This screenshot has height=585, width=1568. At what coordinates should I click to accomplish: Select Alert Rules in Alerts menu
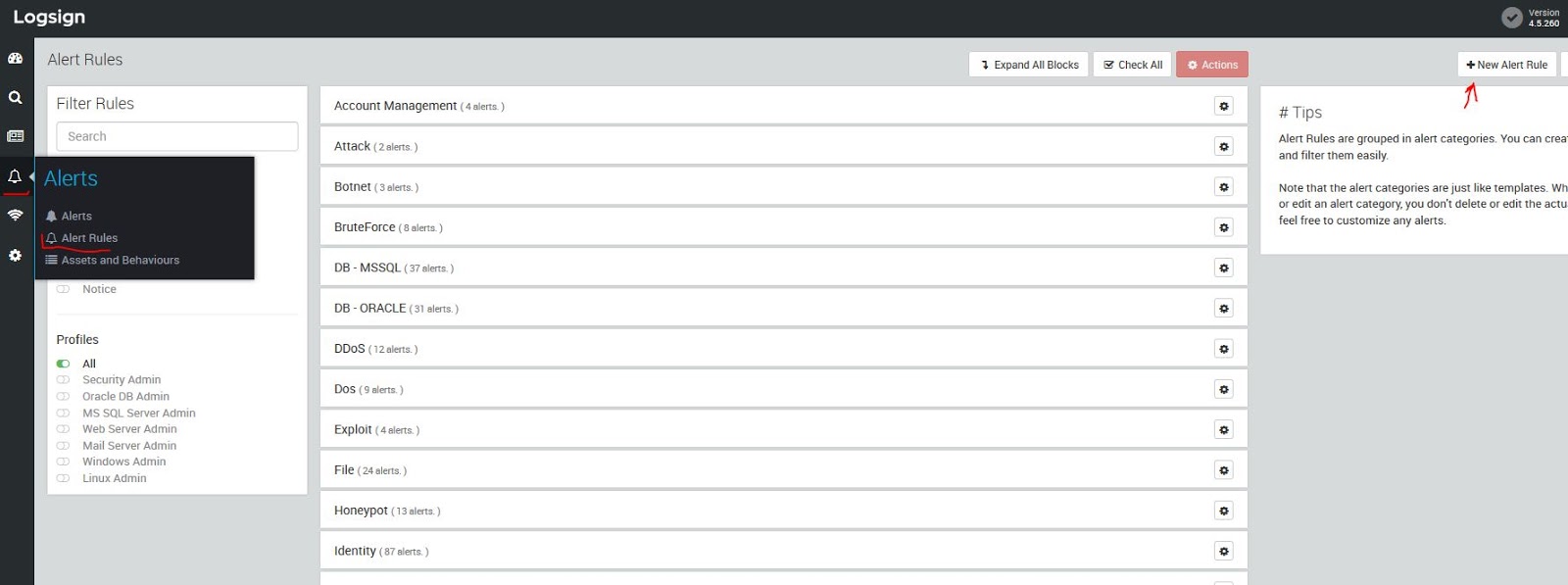click(89, 238)
